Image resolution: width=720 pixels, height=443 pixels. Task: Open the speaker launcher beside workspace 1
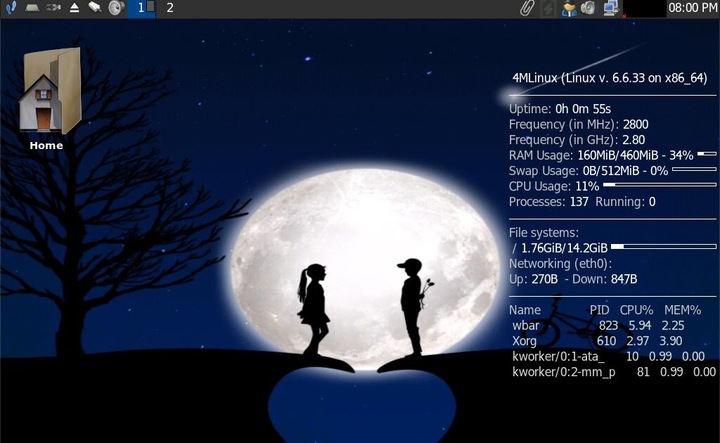116,8
